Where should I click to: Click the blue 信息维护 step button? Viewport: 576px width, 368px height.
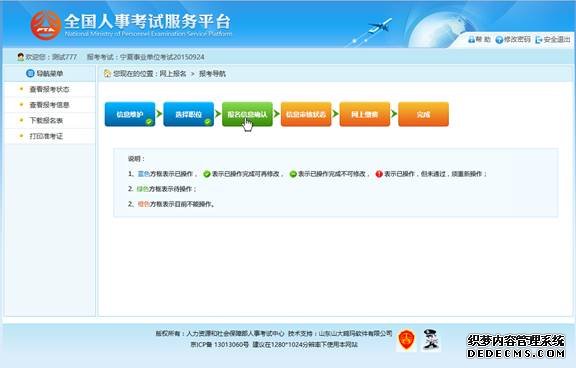pos(130,114)
